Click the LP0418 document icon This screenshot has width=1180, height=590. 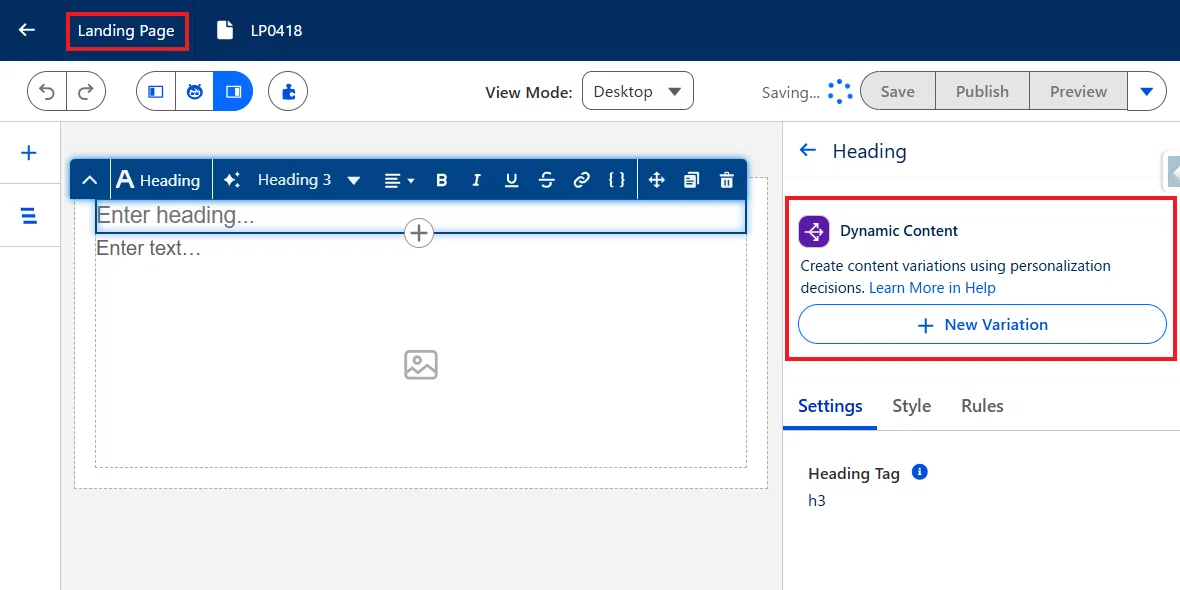[224, 30]
